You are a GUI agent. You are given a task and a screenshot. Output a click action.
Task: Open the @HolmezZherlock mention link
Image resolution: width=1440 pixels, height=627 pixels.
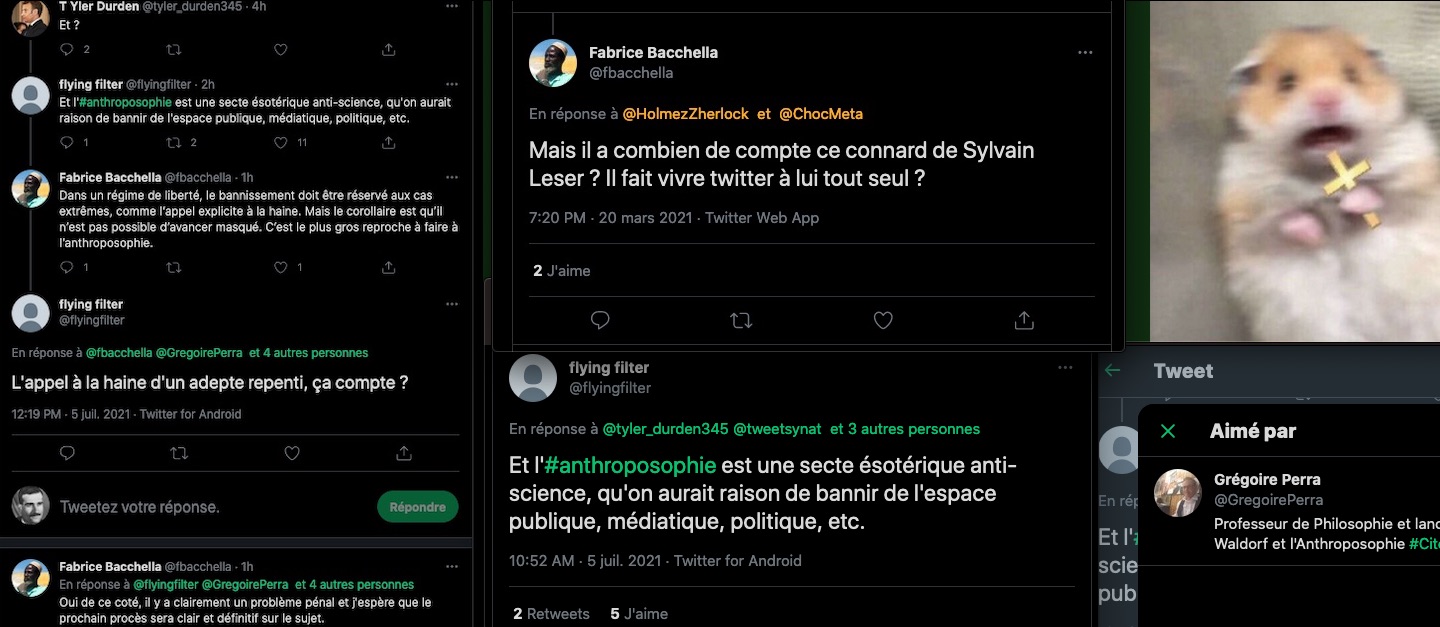click(x=686, y=114)
